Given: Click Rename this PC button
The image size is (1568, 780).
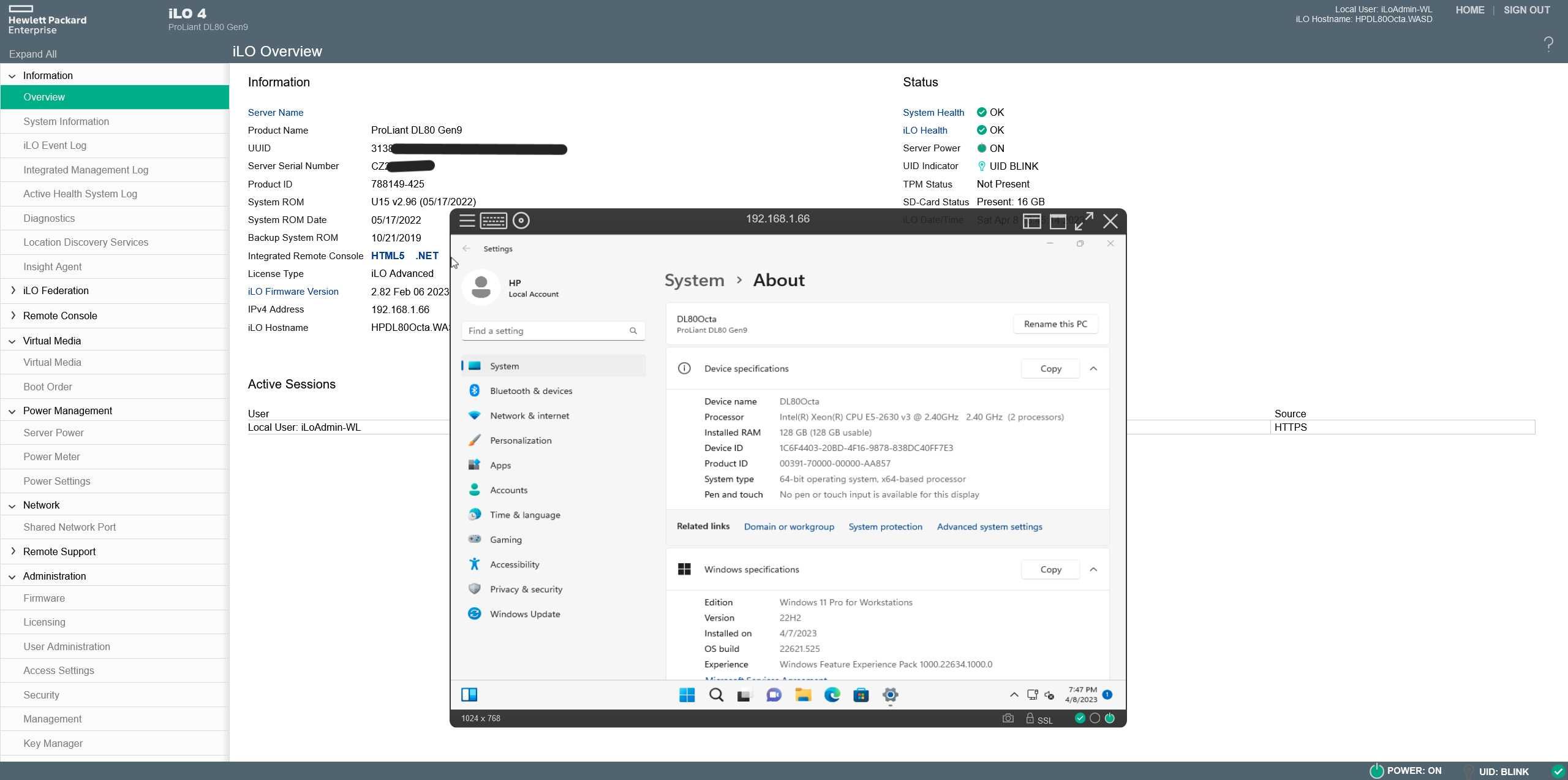Looking at the screenshot, I should pos(1055,324).
